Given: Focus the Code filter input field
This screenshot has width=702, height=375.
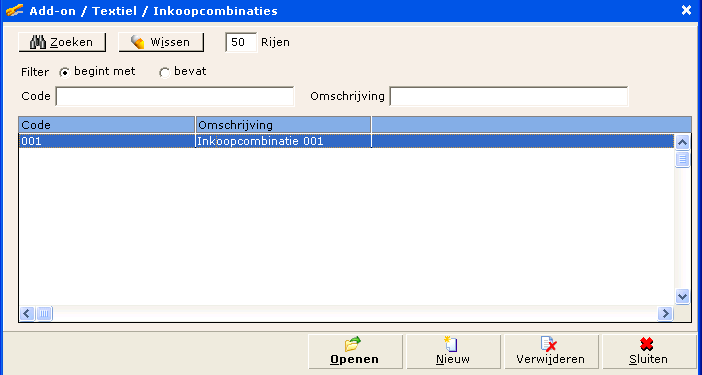Looking at the screenshot, I should (175, 97).
